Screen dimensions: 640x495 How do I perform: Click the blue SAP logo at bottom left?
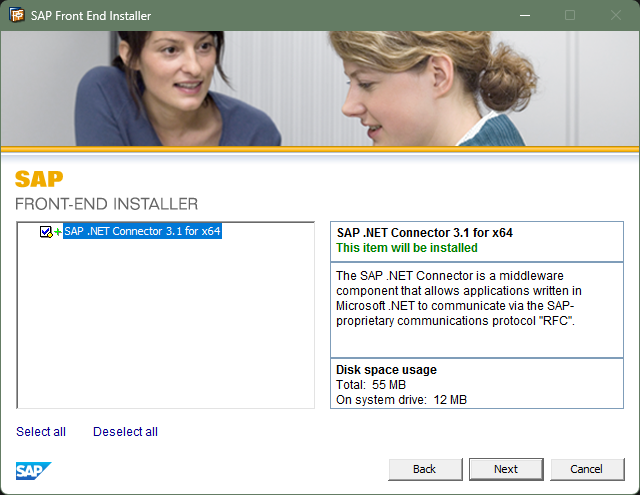(33, 471)
